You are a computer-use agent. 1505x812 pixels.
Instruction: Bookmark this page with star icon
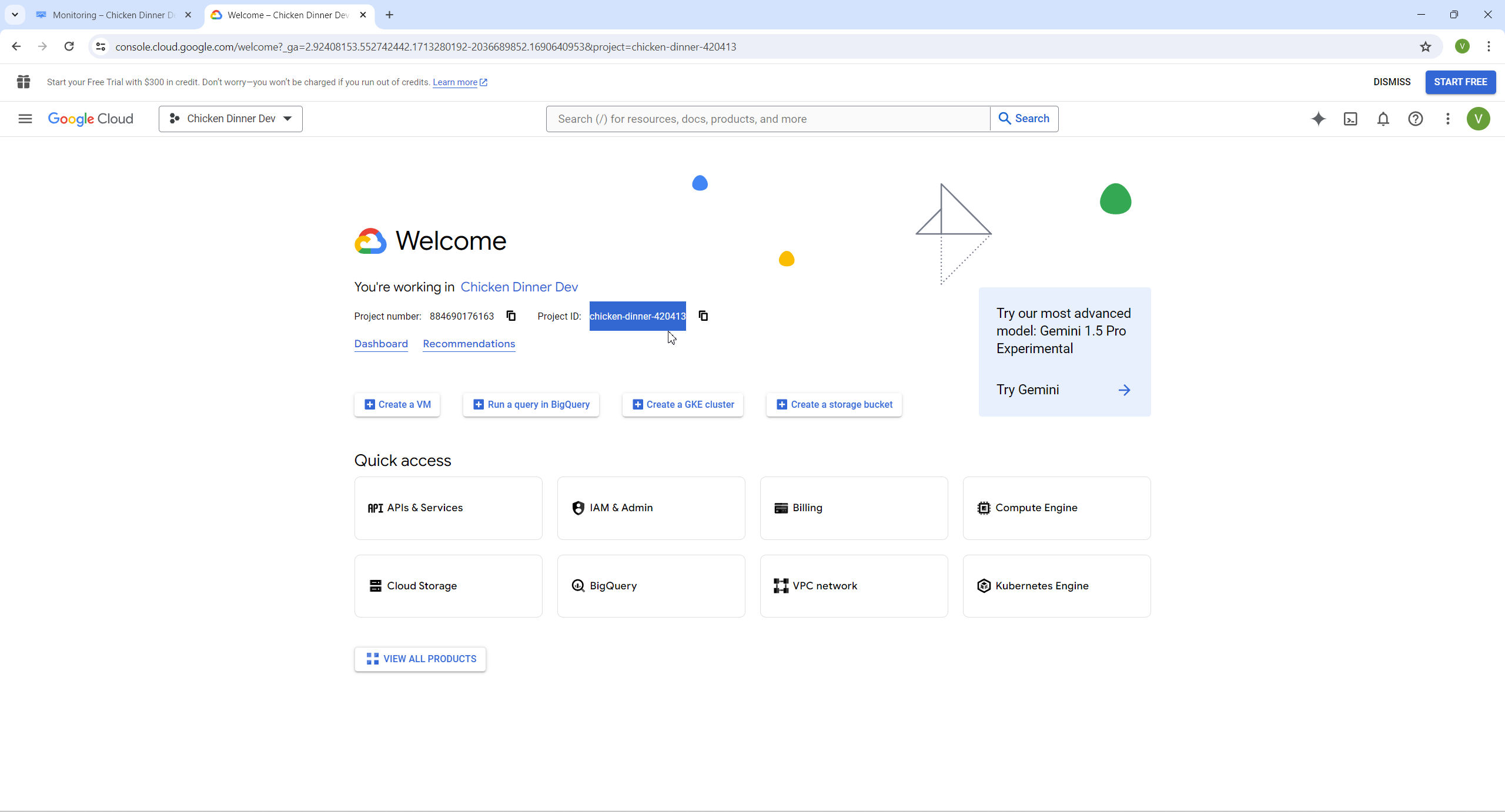(x=1425, y=46)
